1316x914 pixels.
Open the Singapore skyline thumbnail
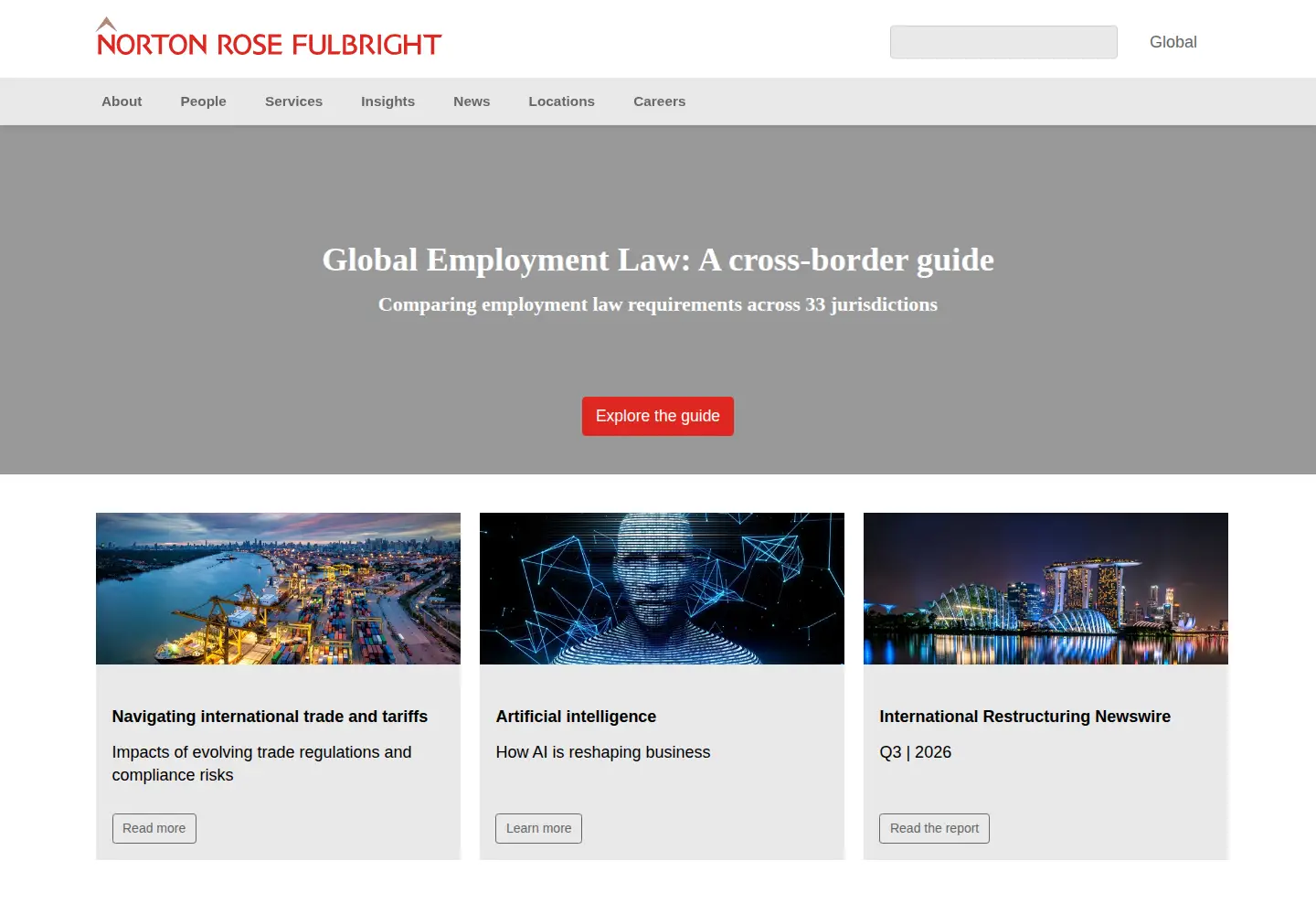(x=1045, y=589)
